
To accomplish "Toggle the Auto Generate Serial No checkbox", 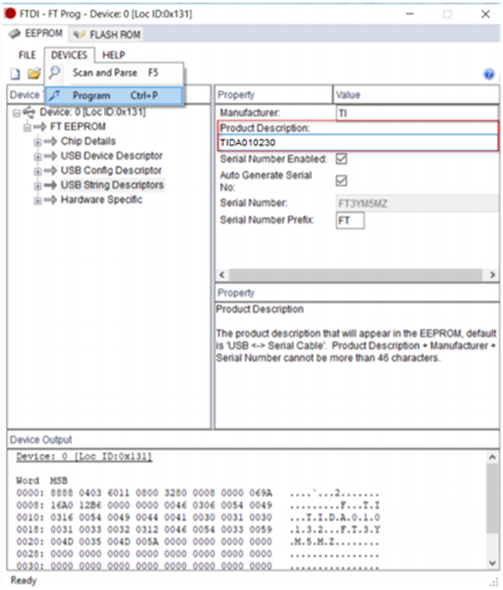I will 342,181.
